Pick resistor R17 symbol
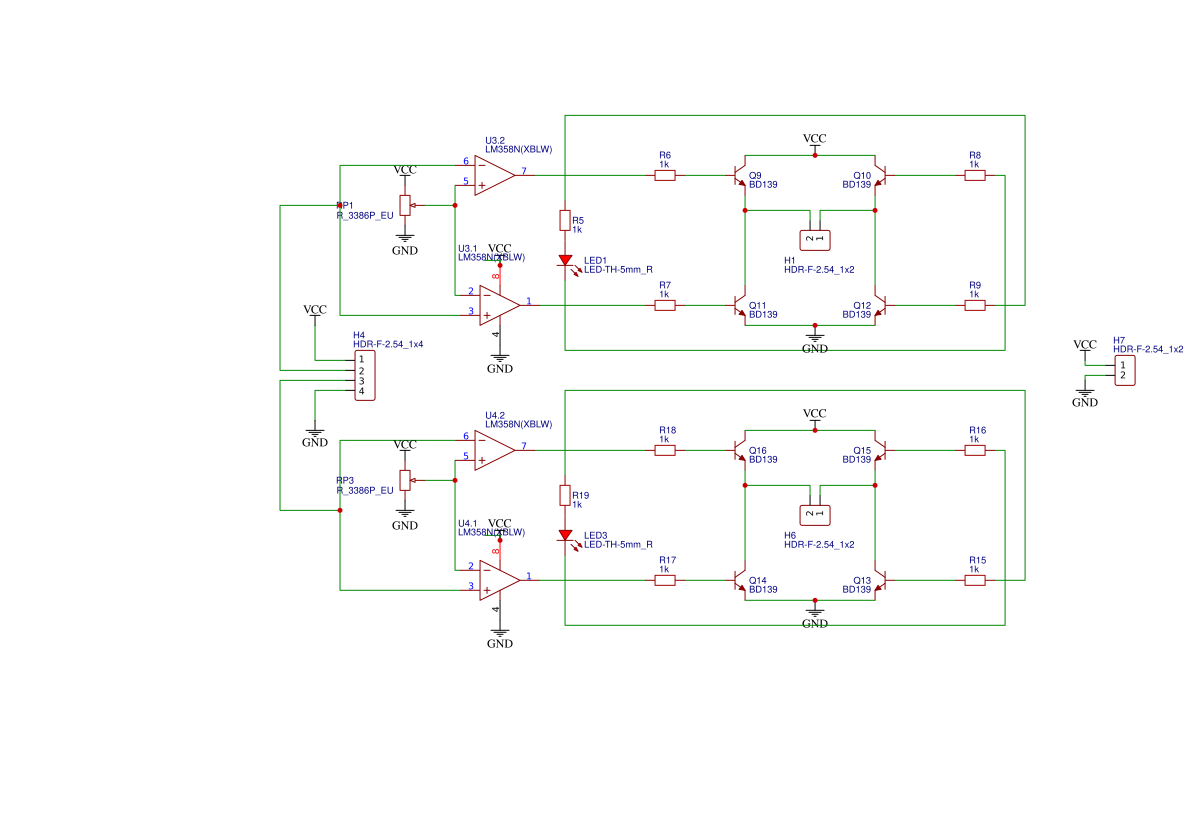The width and height of the screenshot is (1194, 827). pos(665,580)
